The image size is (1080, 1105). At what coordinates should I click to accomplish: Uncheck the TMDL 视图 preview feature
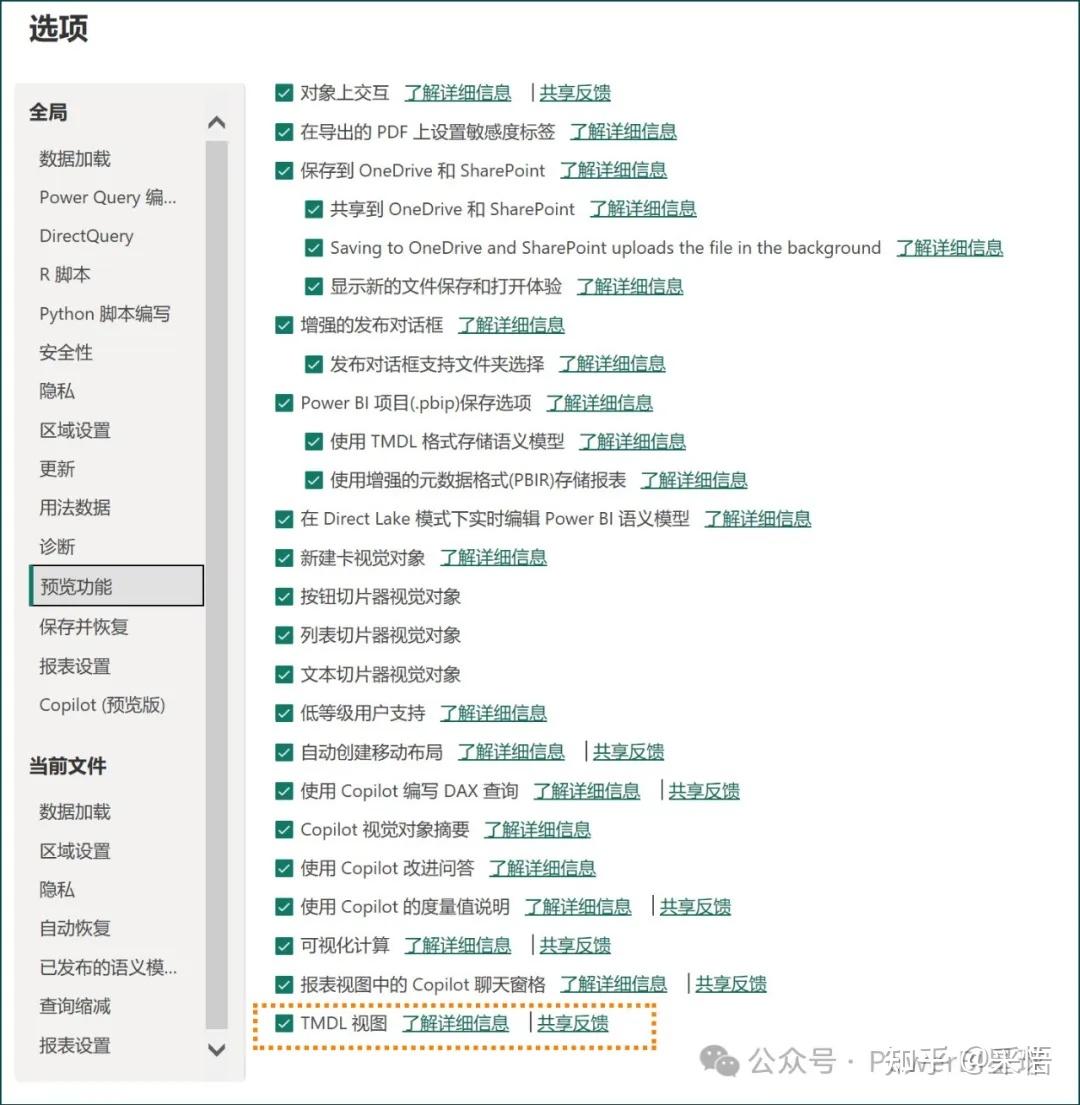[284, 1023]
